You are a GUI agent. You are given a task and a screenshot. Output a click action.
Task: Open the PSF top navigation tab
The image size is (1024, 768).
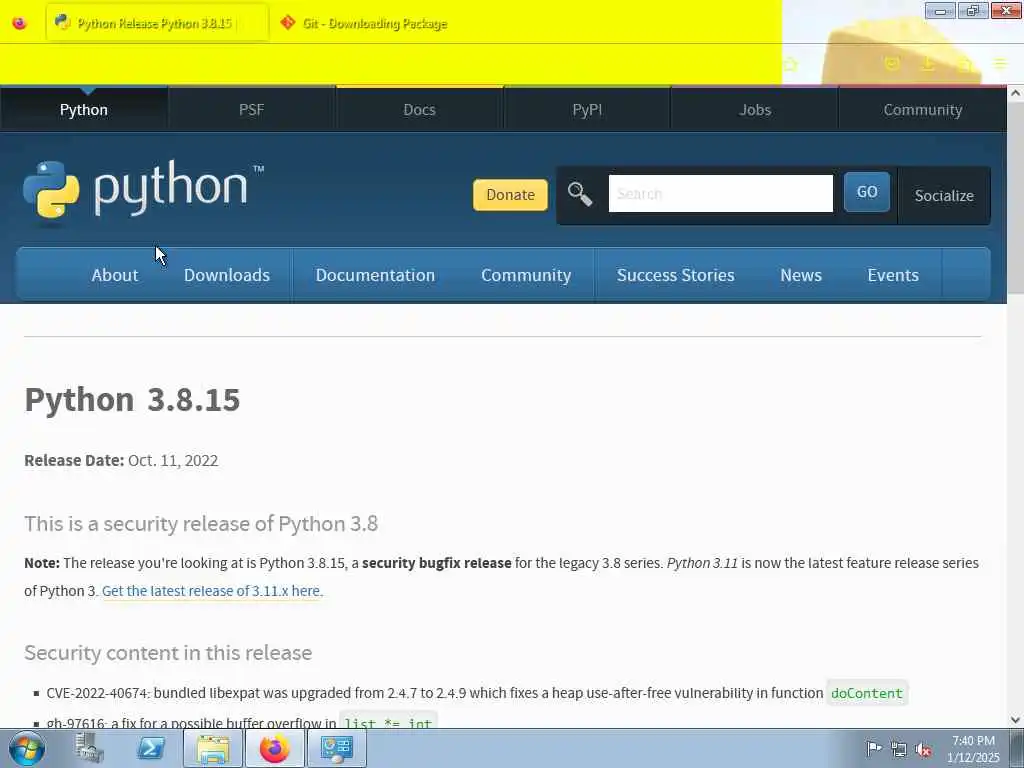click(x=251, y=110)
